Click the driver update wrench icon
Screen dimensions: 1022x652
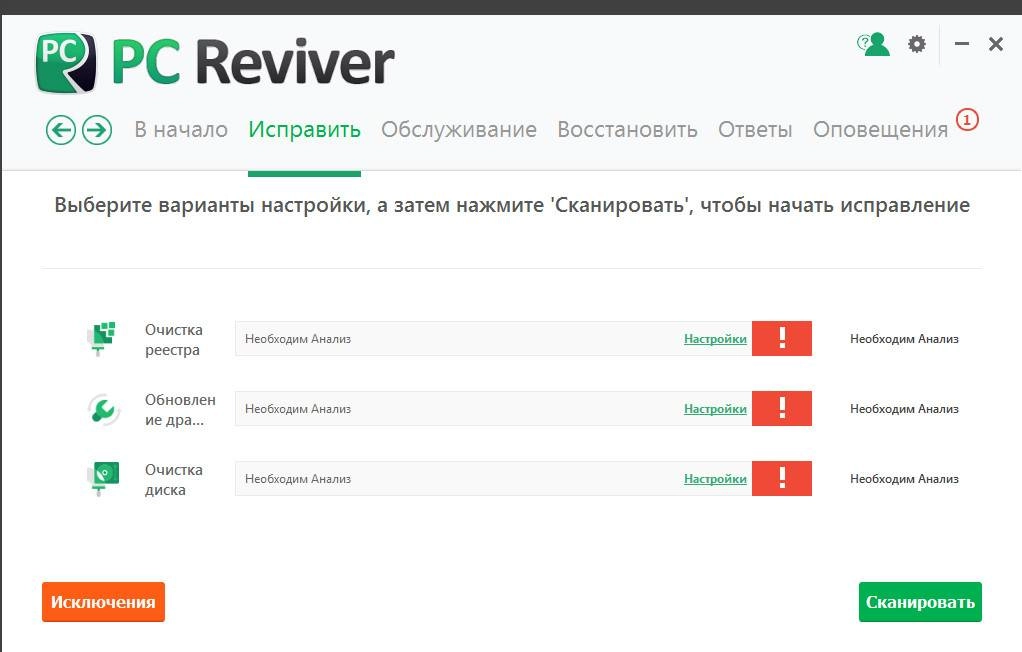[x=103, y=409]
